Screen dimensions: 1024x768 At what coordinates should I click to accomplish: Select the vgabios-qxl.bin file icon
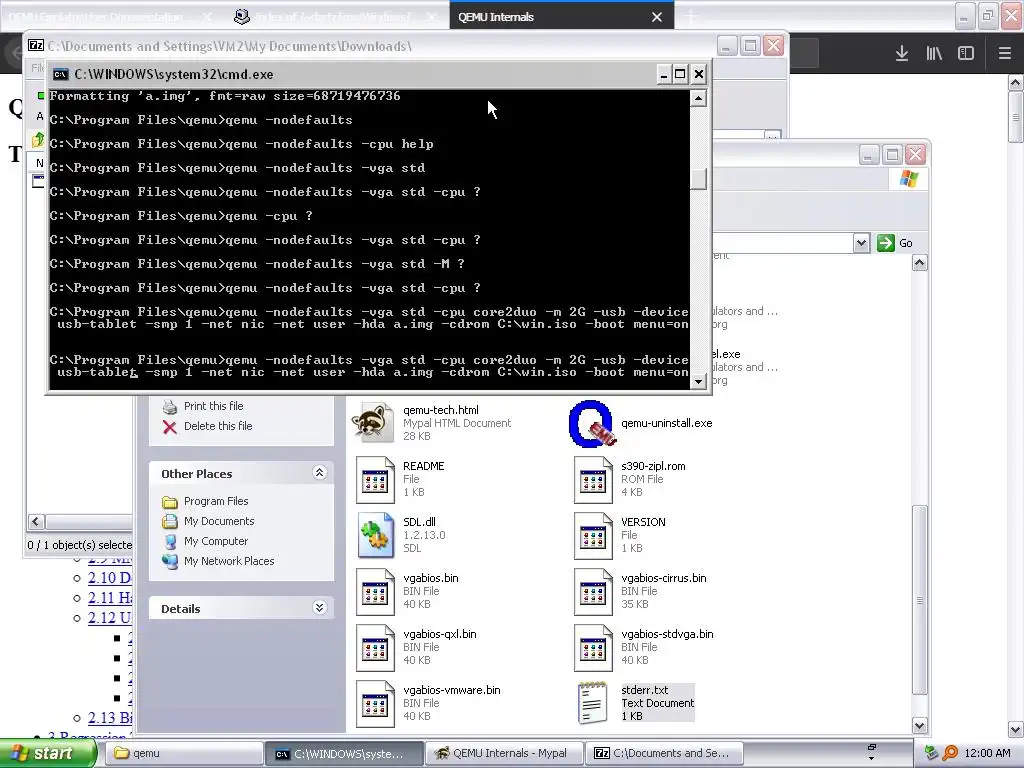tap(375, 648)
